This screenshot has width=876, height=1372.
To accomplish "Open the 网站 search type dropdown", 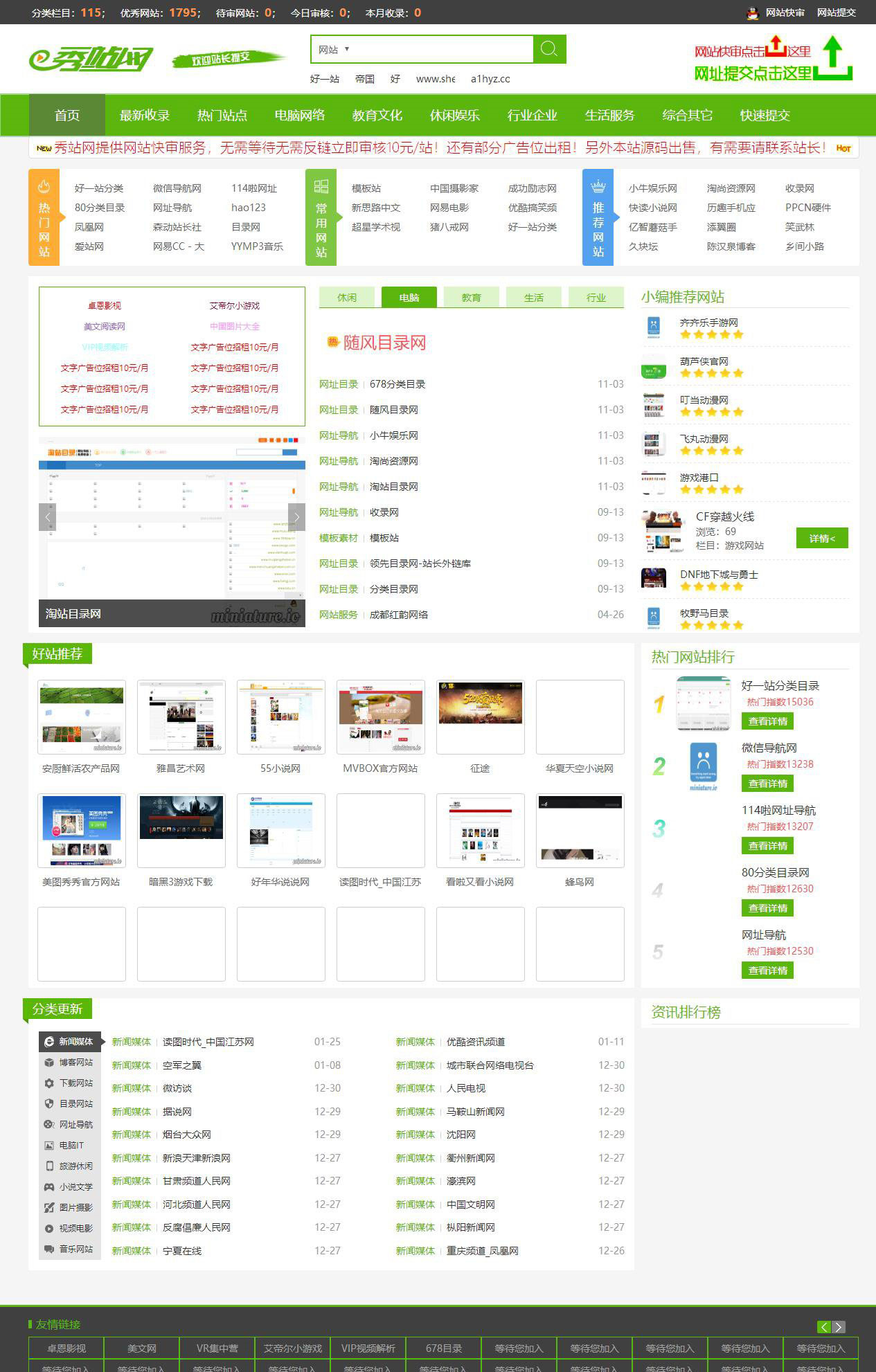I will tap(334, 50).
